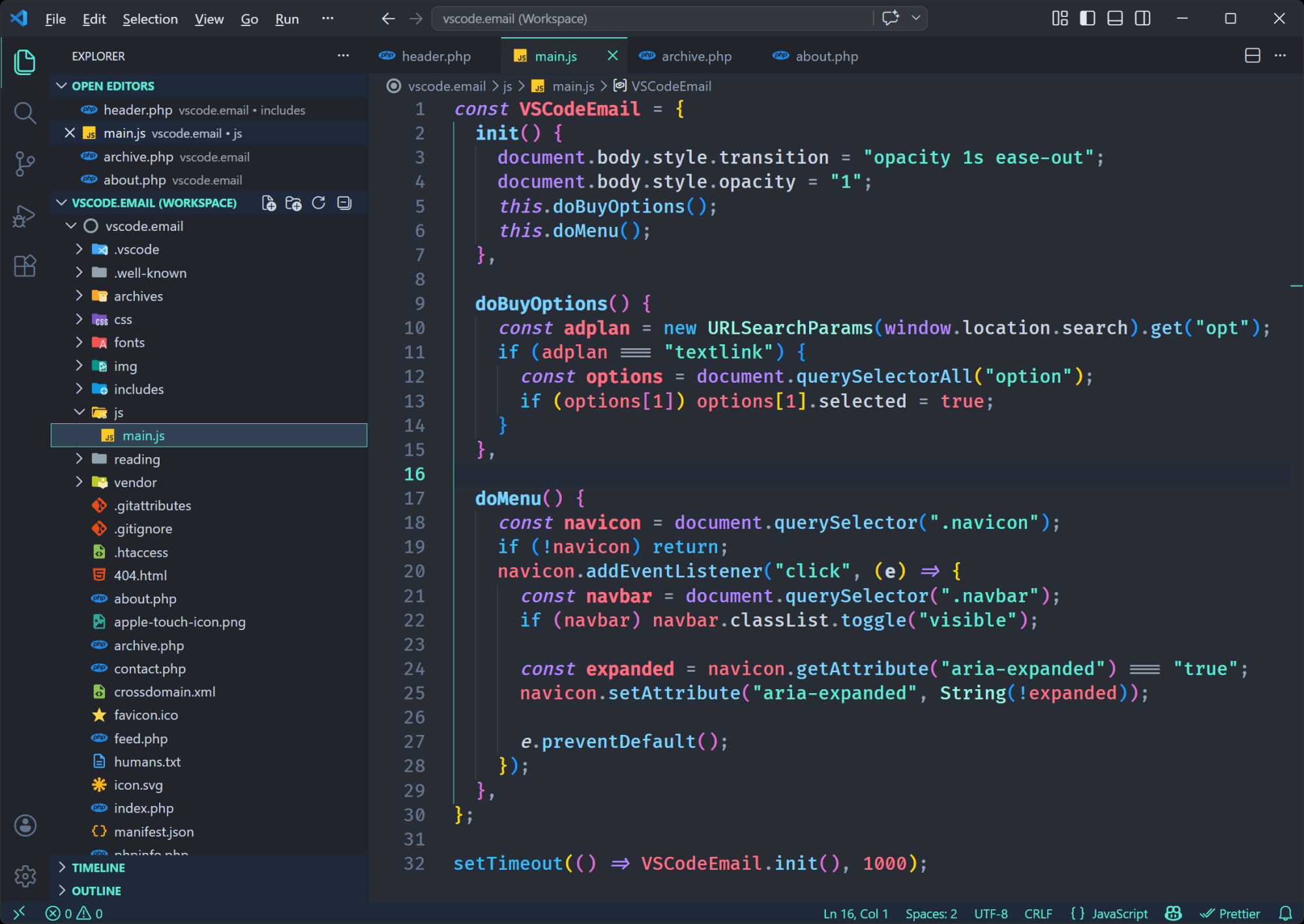Open the Copilot chat icon in title bar
The width and height of the screenshot is (1304, 924).
(891, 18)
